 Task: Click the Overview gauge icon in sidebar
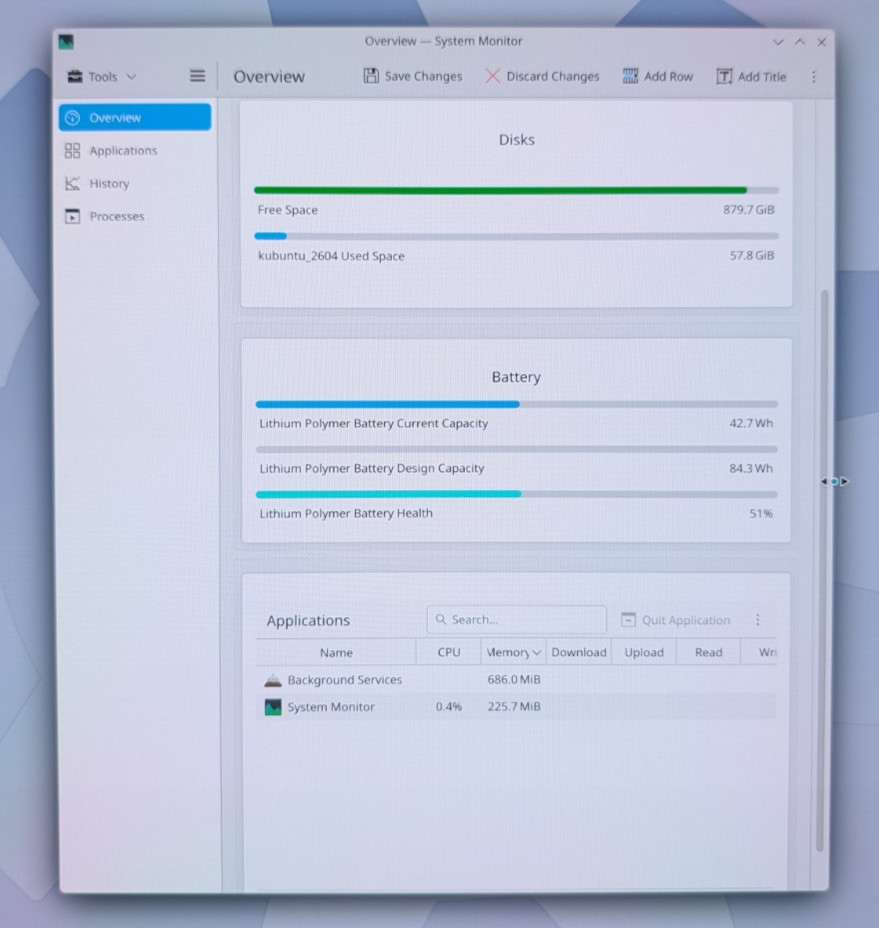pos(73,118)
